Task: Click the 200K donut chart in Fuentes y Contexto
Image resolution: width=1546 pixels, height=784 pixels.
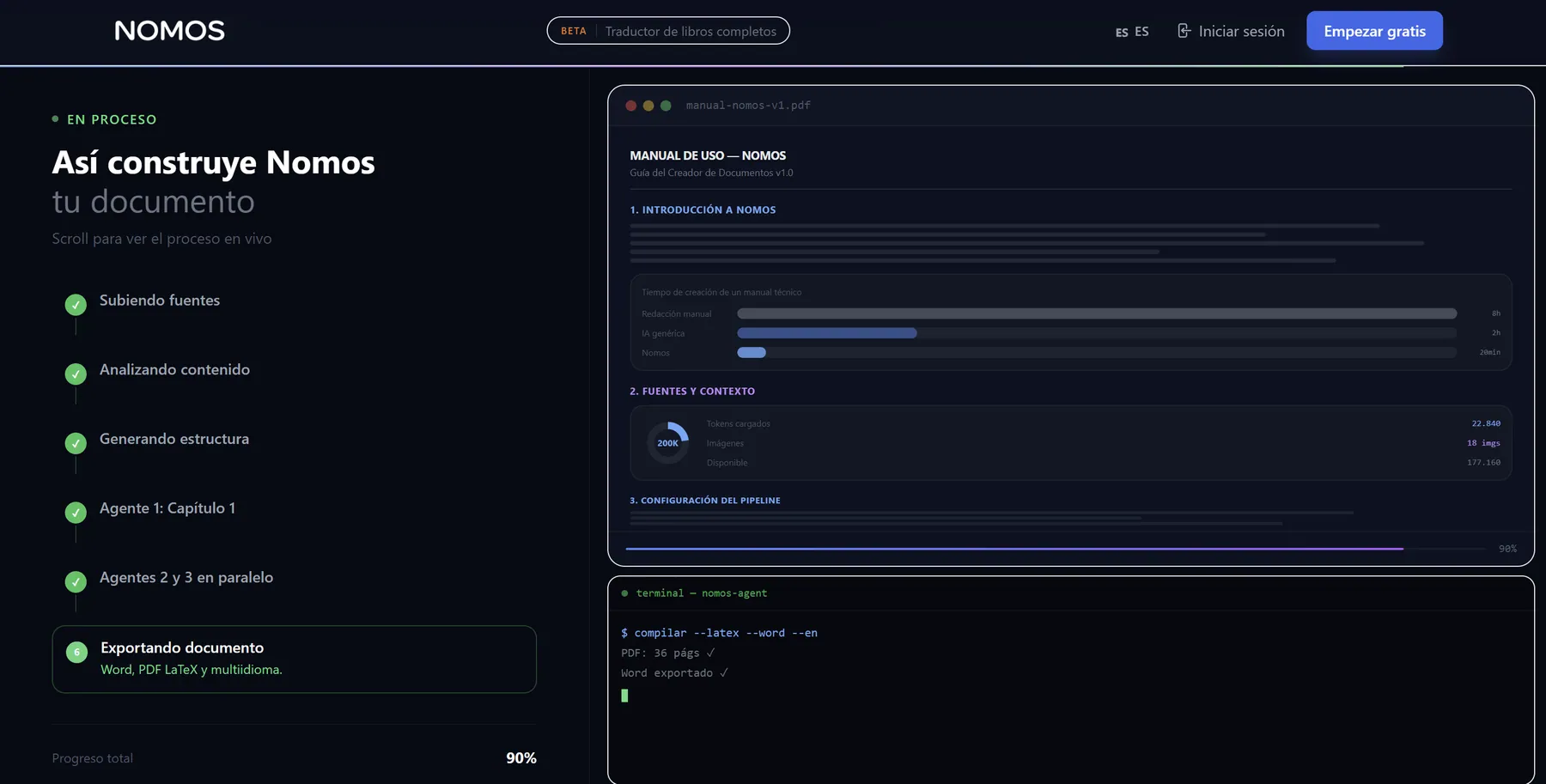Action: pyautogui.click(x=667, y=443)
